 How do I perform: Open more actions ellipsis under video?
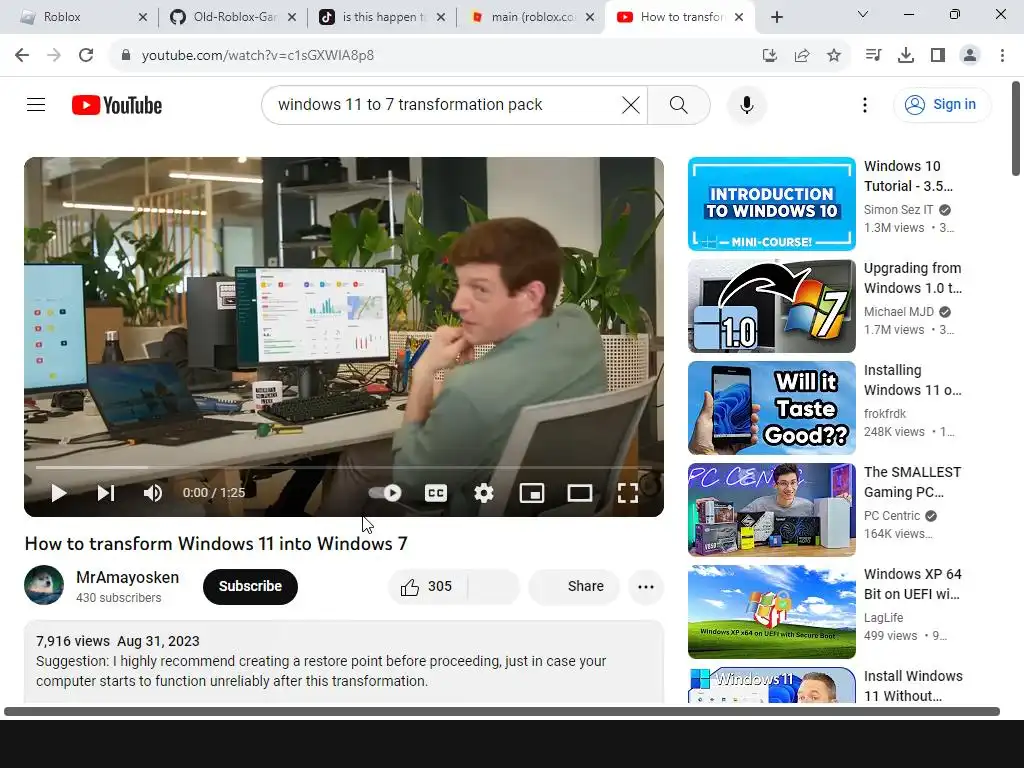(646, 586)
